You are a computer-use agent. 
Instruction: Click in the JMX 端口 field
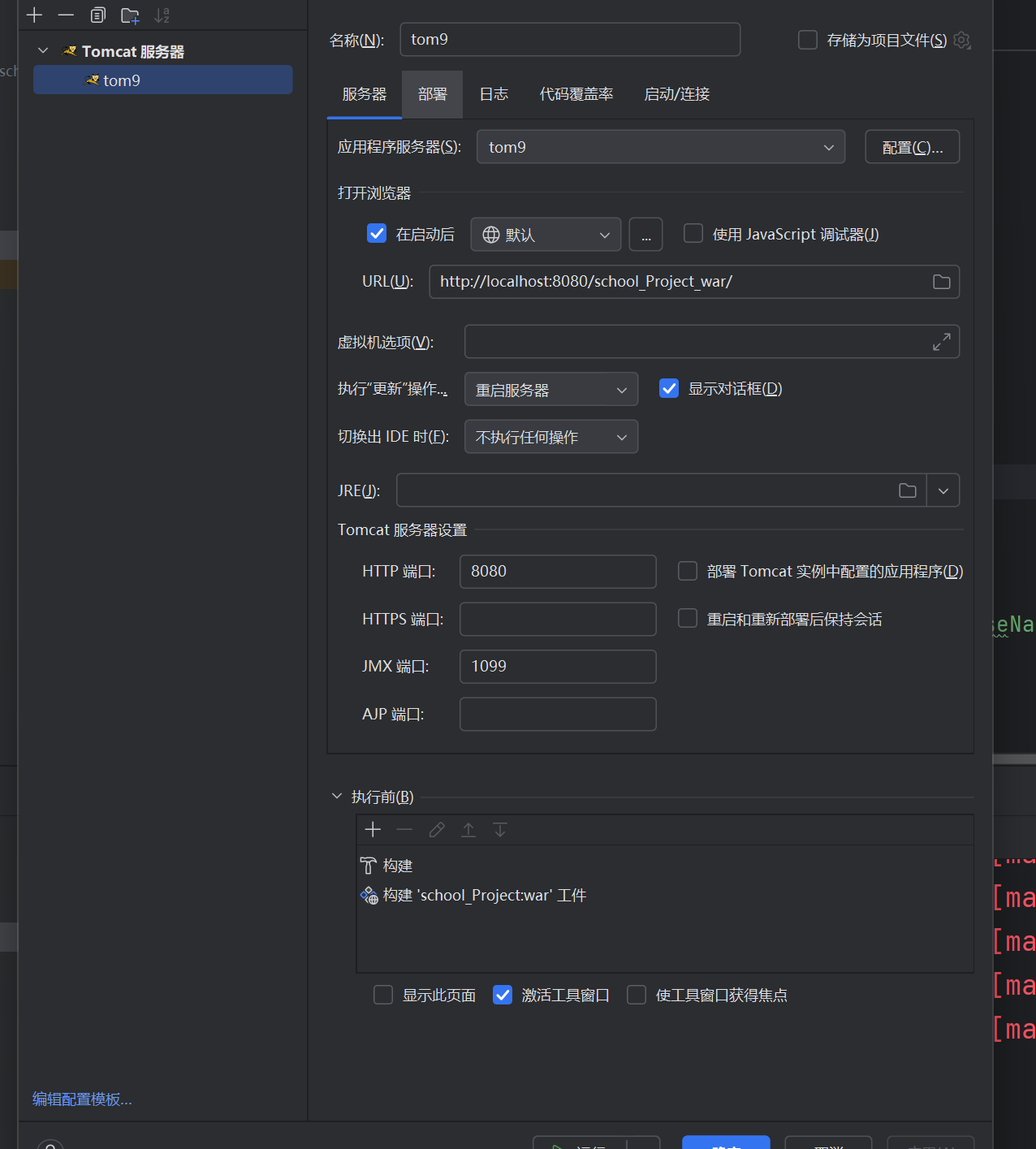tap(558, 667)
